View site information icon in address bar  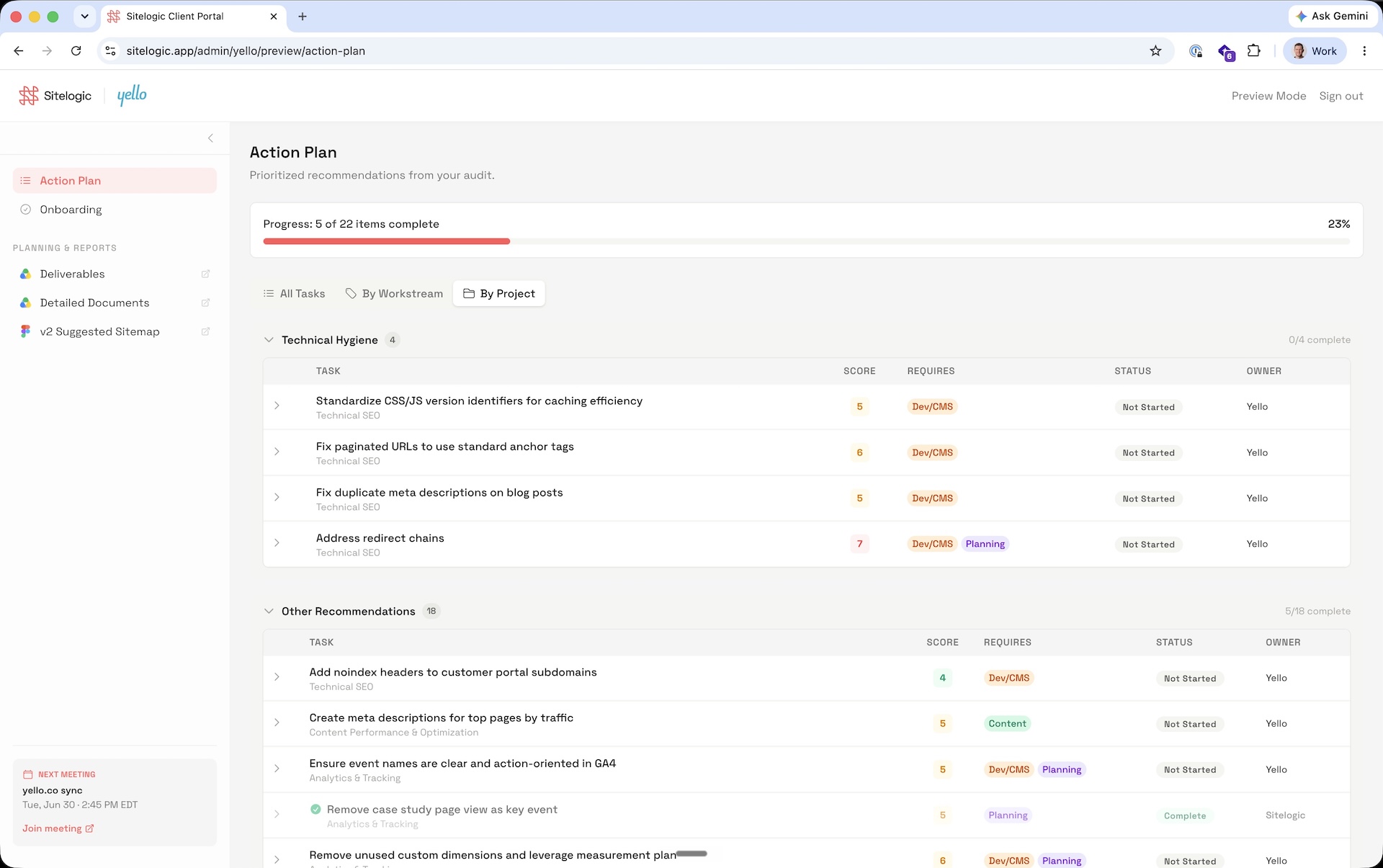click(110, 50)
